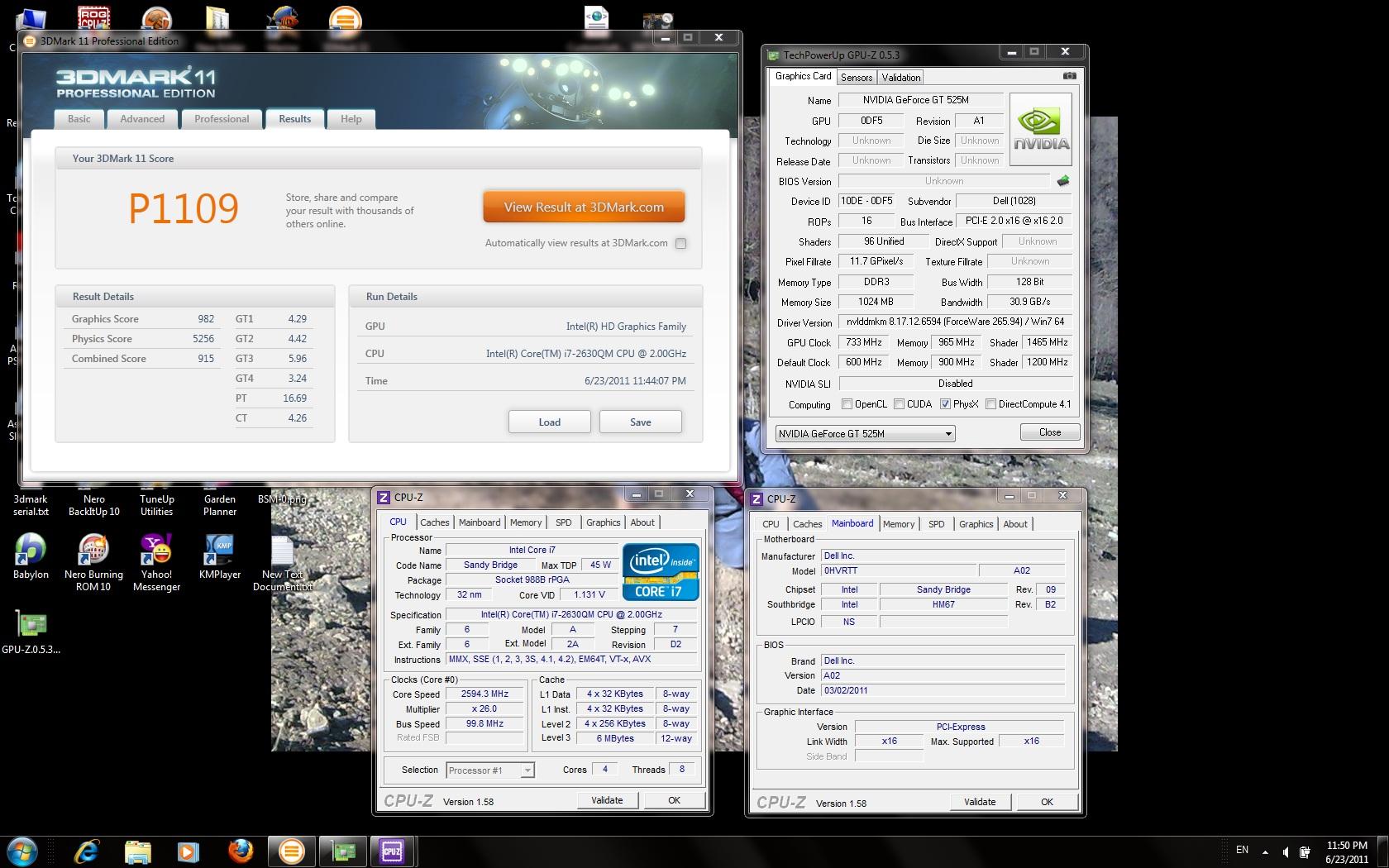Toggle the PhysX checkbox in GPU-Z
Image resolution: width=1389 pixels, height=868 pixels.
(945, 404)
